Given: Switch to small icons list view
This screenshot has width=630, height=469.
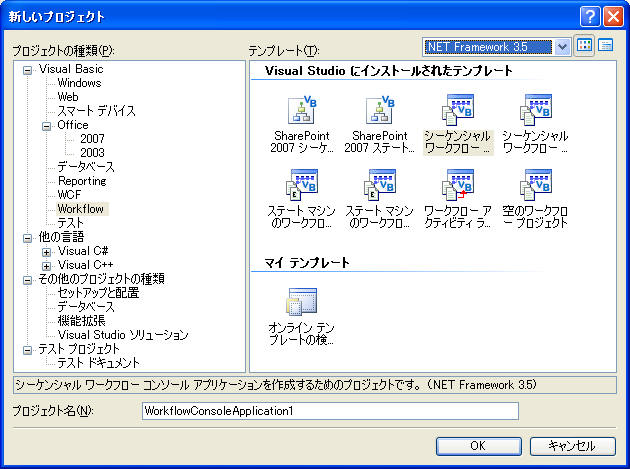Looking at the screenshot, I should [605, 45].
